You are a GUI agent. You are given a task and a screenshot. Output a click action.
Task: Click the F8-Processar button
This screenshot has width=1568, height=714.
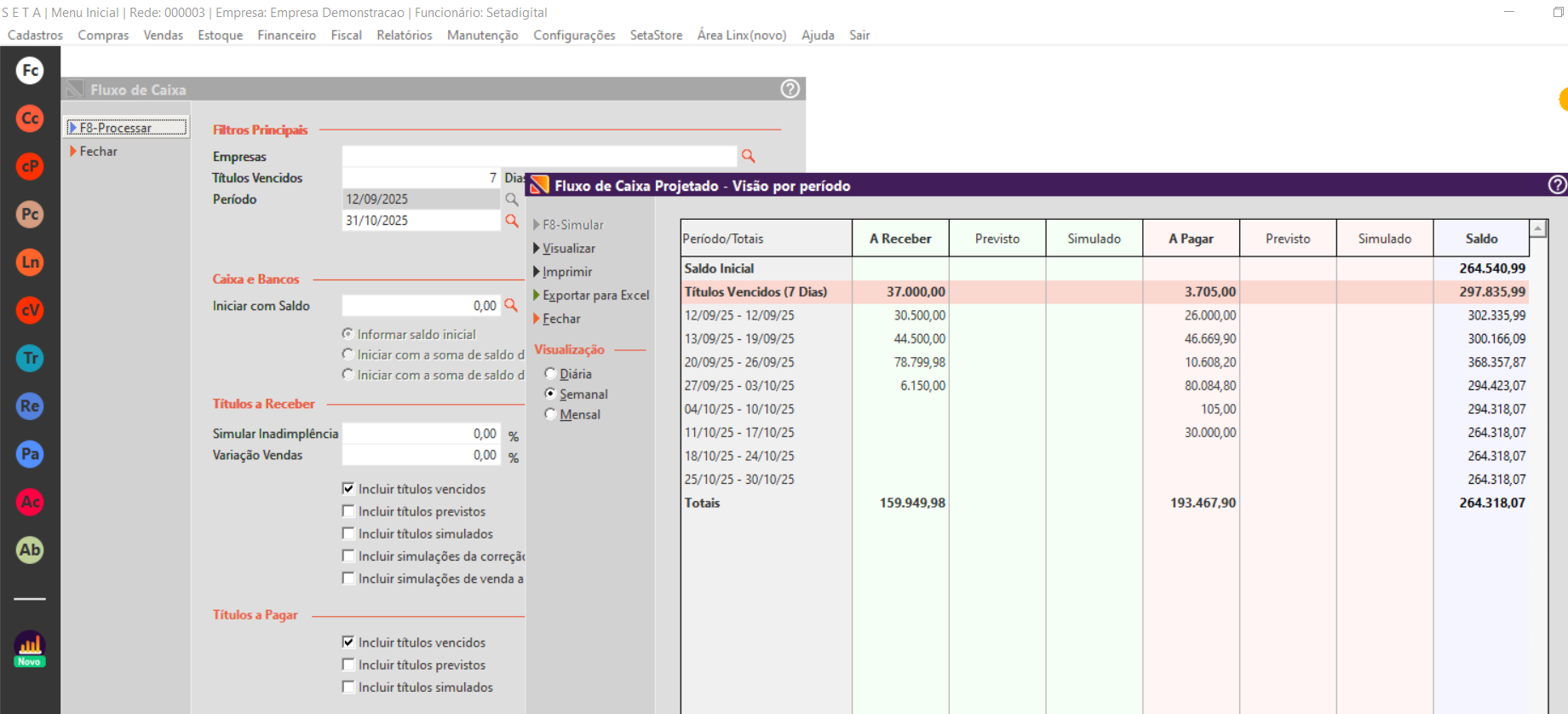click(x=127, y=128)
